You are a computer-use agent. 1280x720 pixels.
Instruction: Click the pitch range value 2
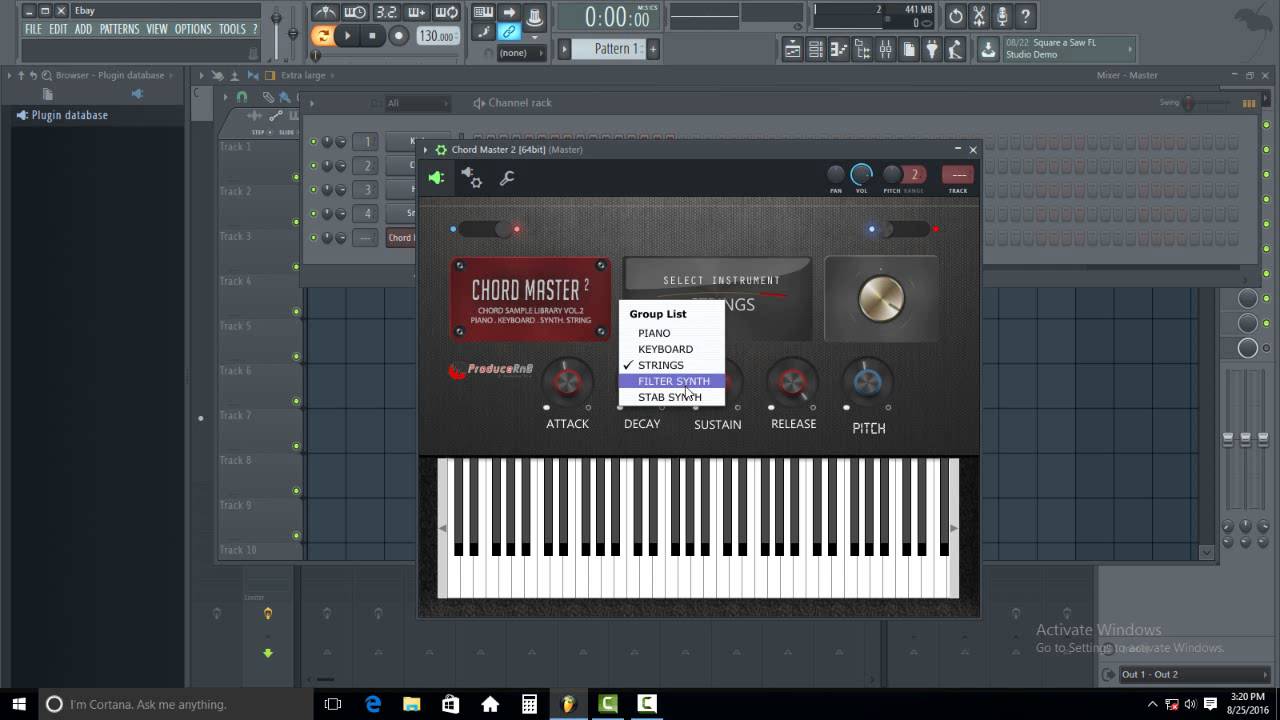coord(914,175)
